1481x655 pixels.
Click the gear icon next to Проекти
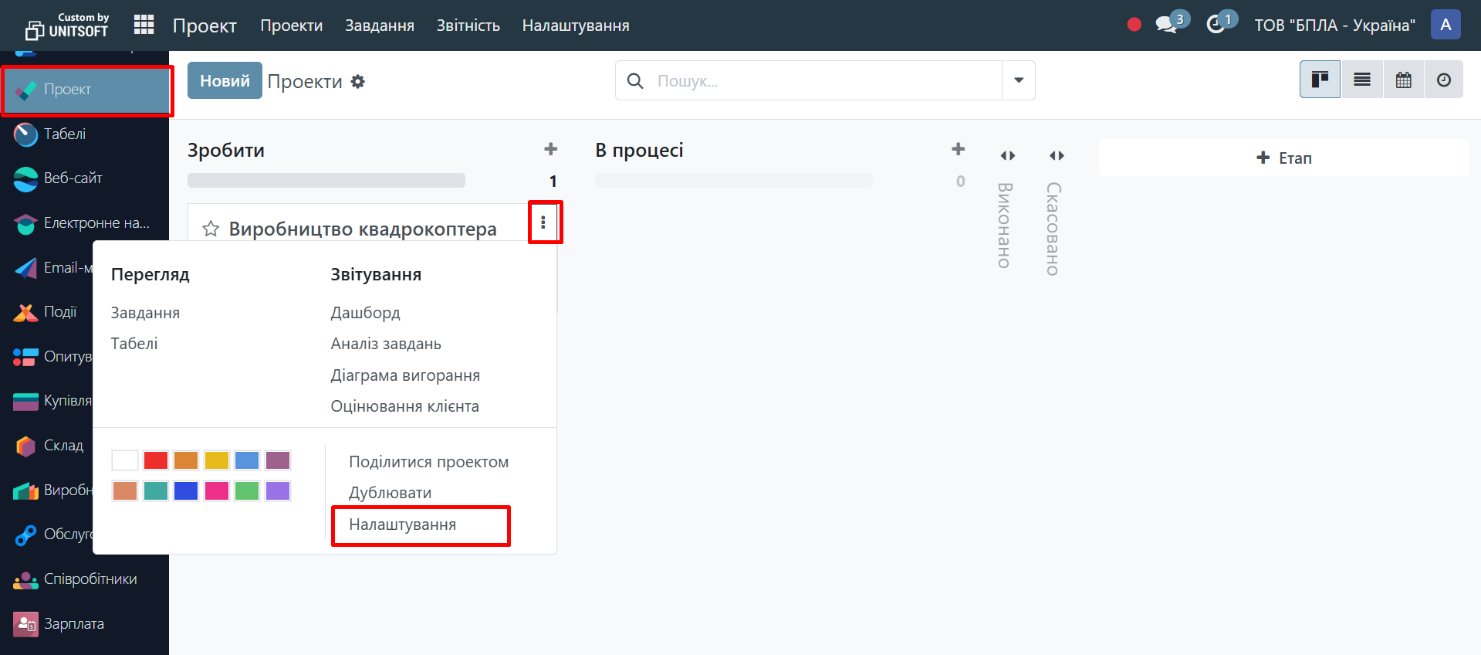tap(357, 81)
